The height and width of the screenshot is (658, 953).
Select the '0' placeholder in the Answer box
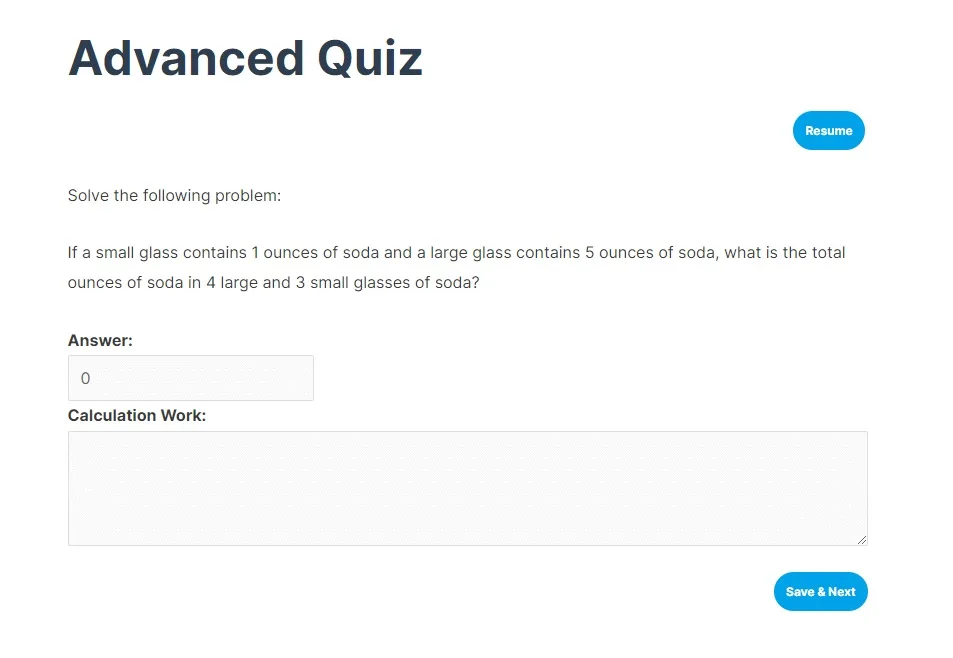click(85, 378)
